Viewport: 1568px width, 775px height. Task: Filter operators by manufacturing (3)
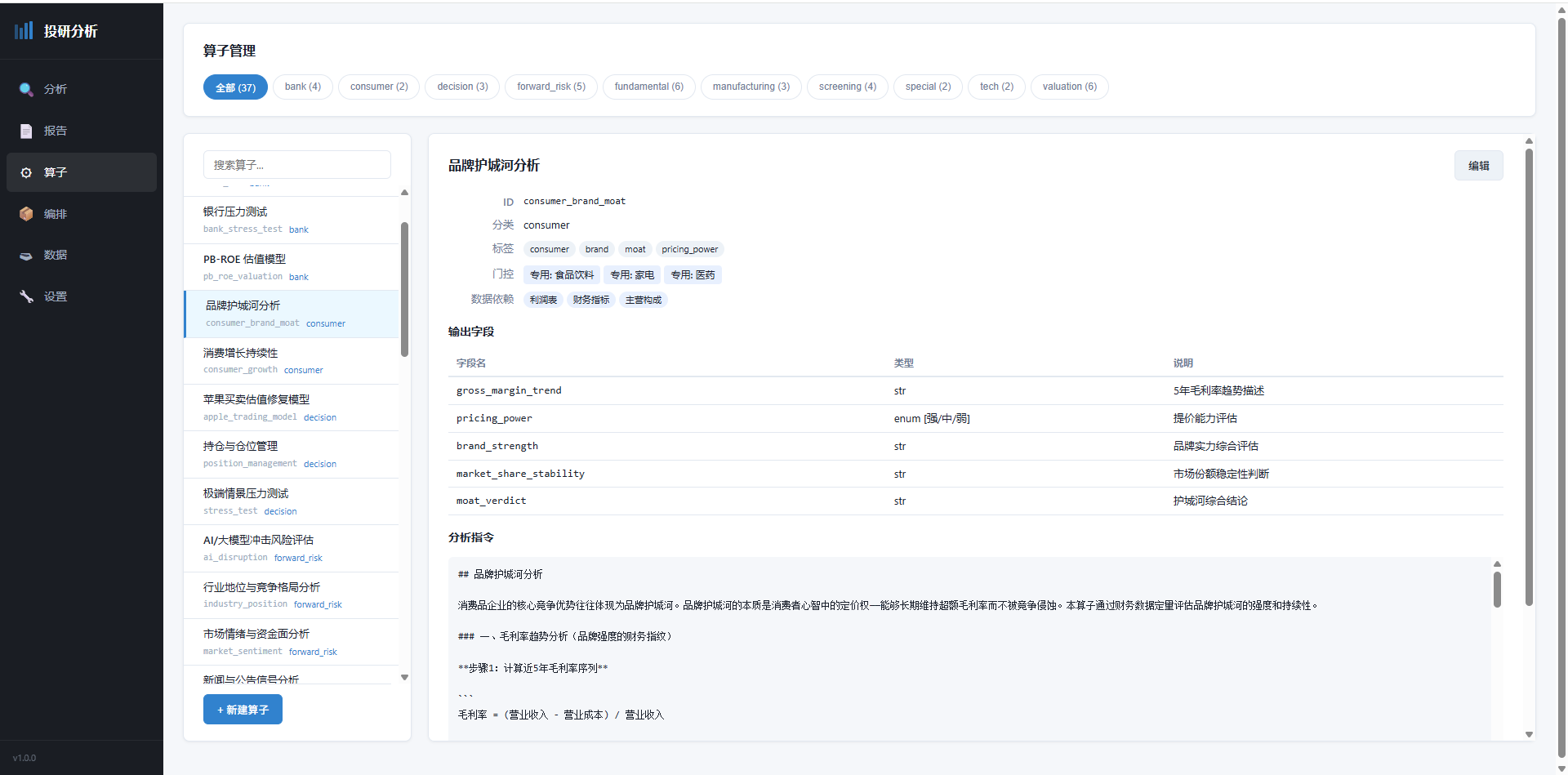coord(751,87)
